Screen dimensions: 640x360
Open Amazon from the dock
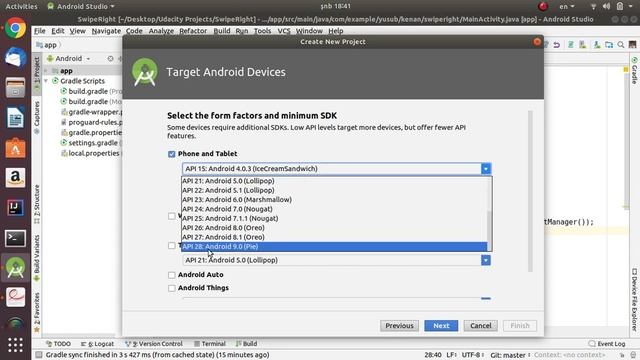click(x=16, y=178)
